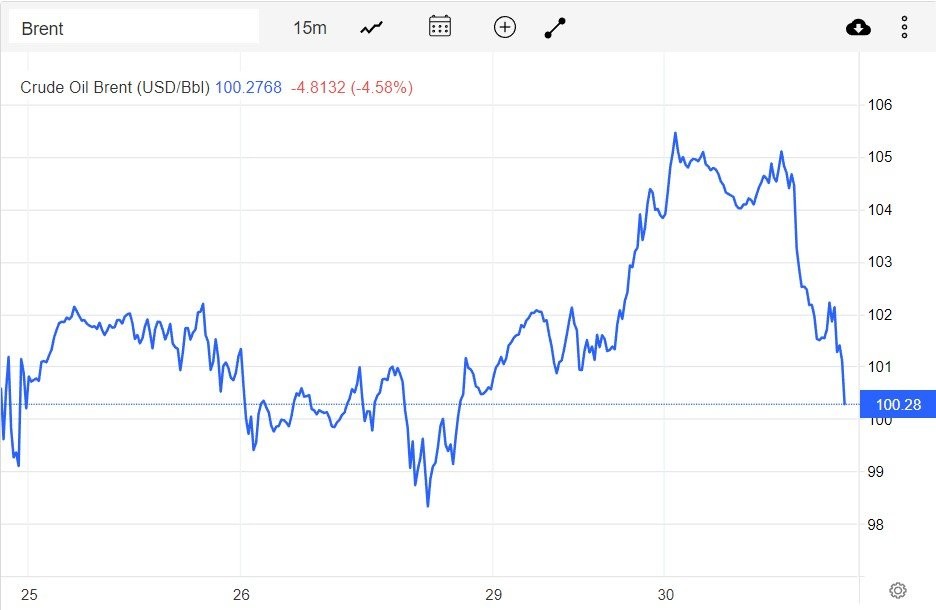Click the Crude Oil Brent (USD/Bbl) legend title
936x610 pixels.
pyautogui.click(x=115, y=88)
